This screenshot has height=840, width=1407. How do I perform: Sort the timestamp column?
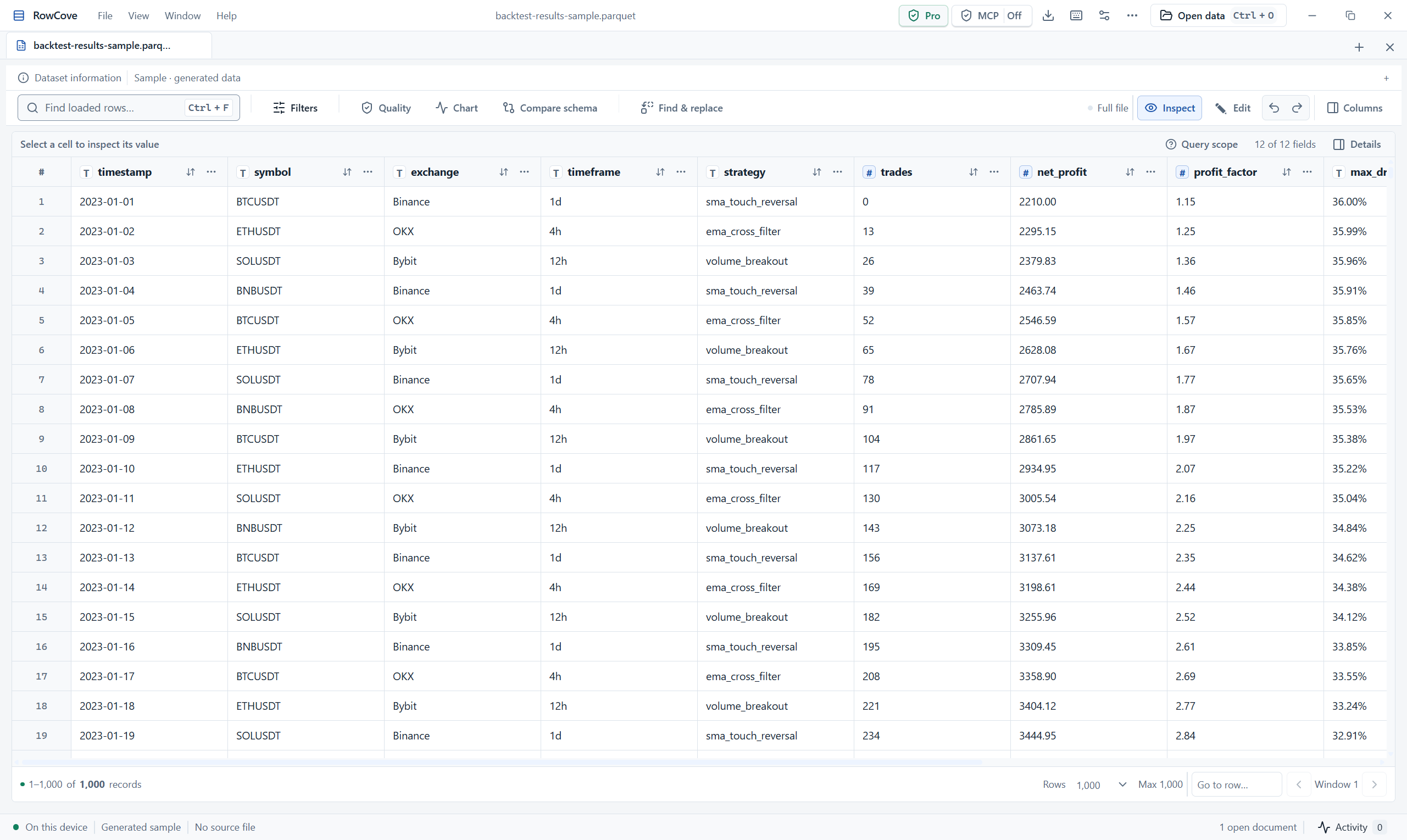click(190, 172)
